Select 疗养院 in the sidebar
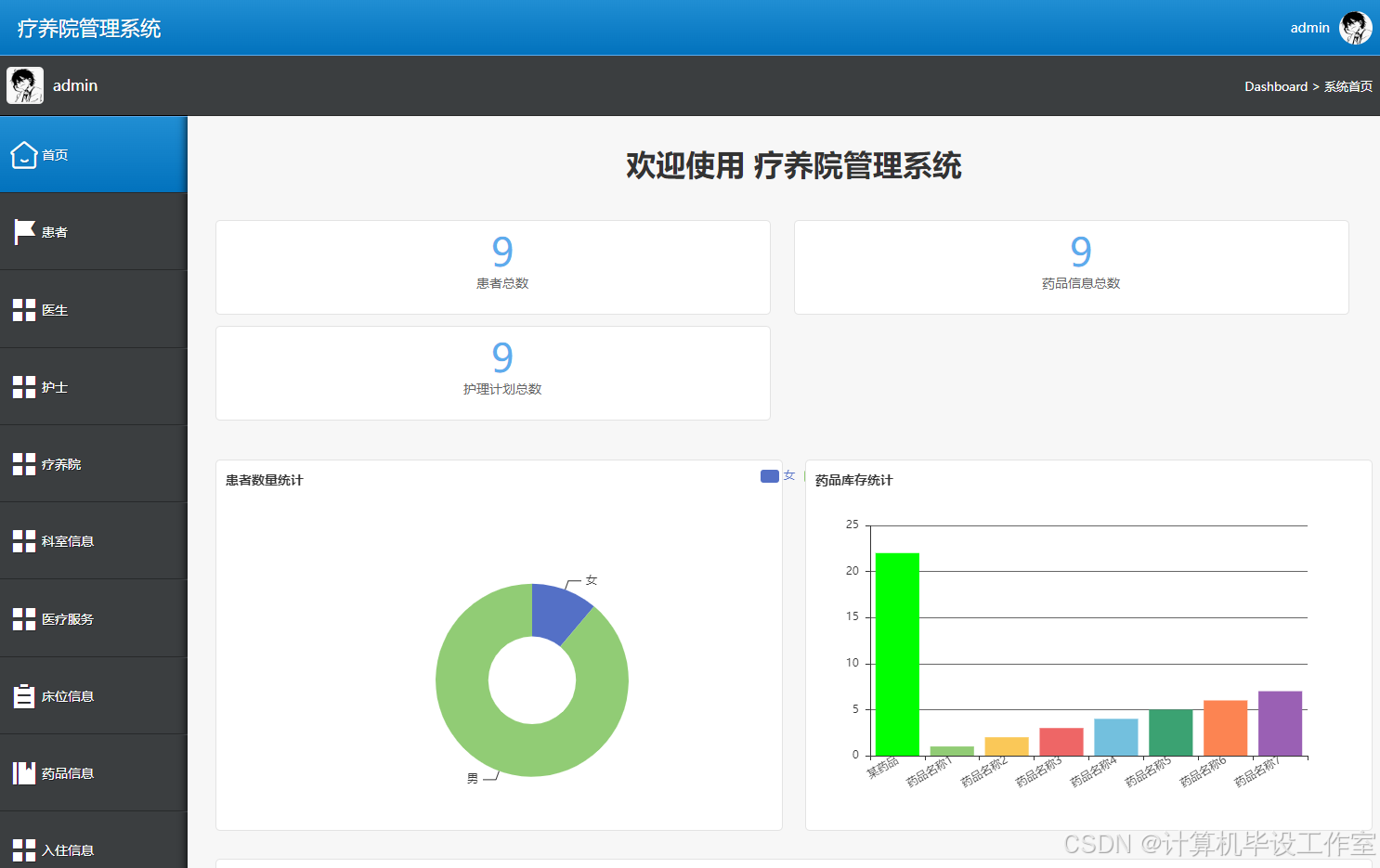1380x868 pixels. pyautogui.click(x=93, y=464)
